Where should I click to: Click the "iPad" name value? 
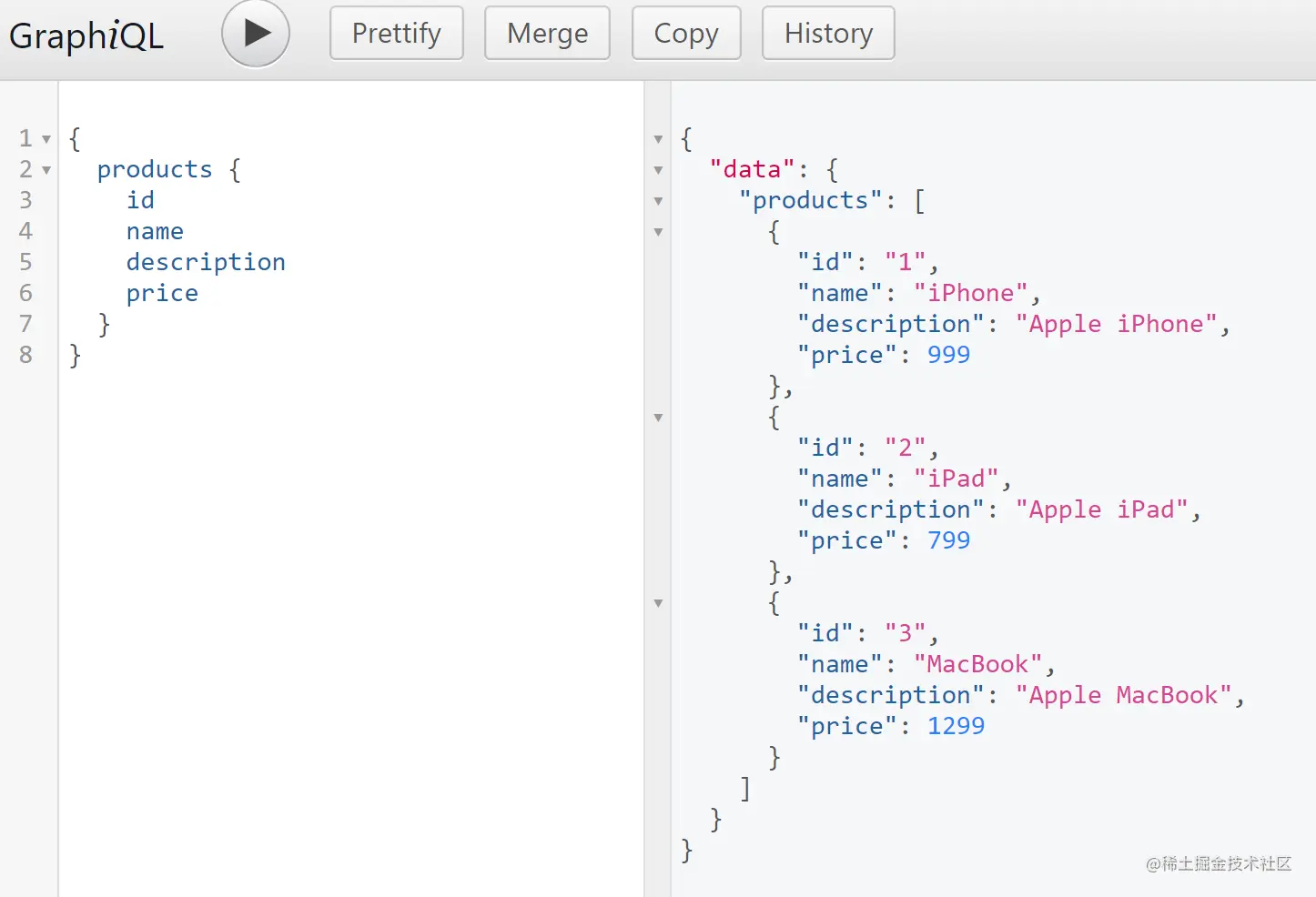click(957, 479)
